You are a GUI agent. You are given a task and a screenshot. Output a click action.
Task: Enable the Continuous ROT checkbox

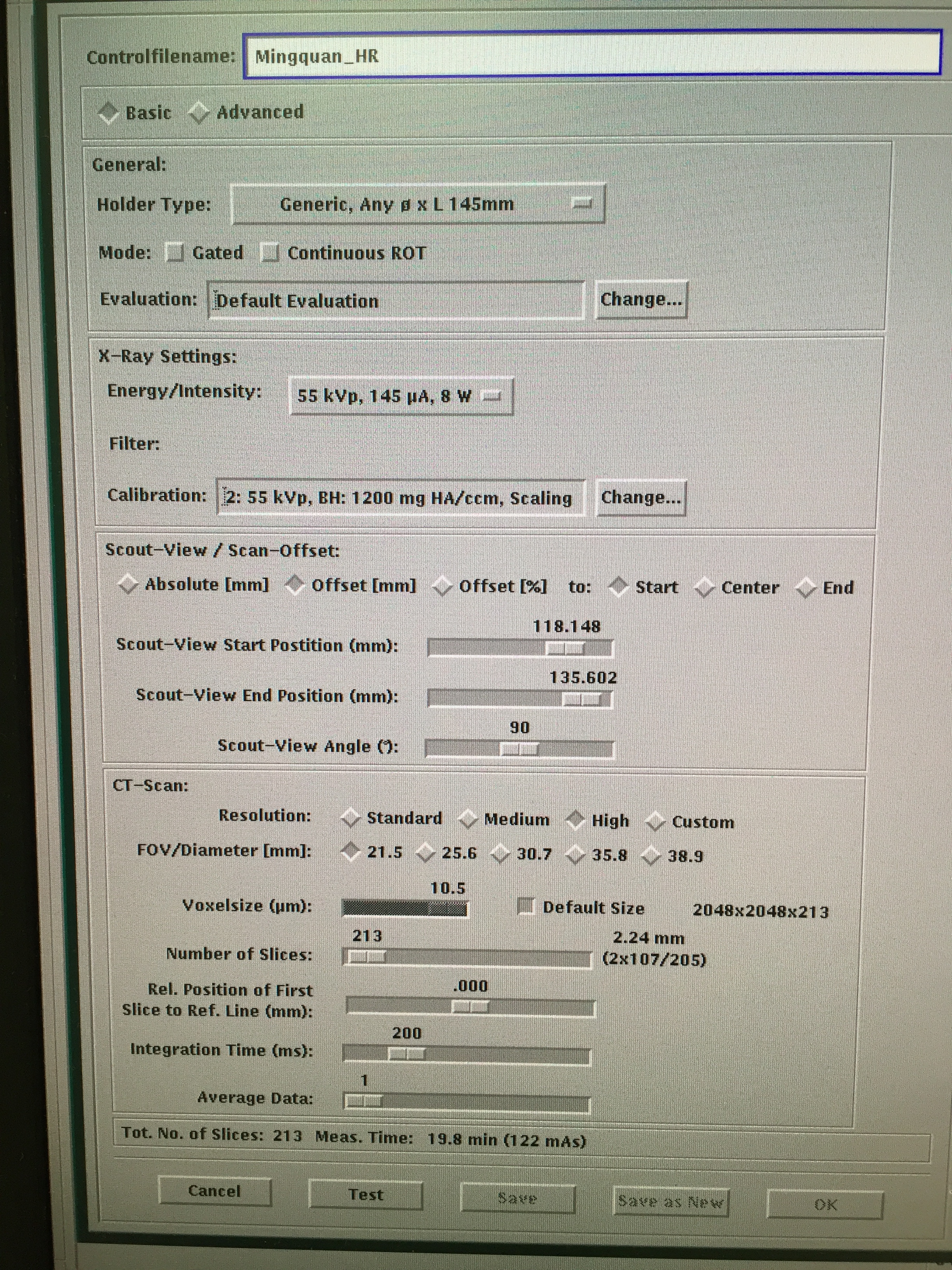tap(269, 253)
